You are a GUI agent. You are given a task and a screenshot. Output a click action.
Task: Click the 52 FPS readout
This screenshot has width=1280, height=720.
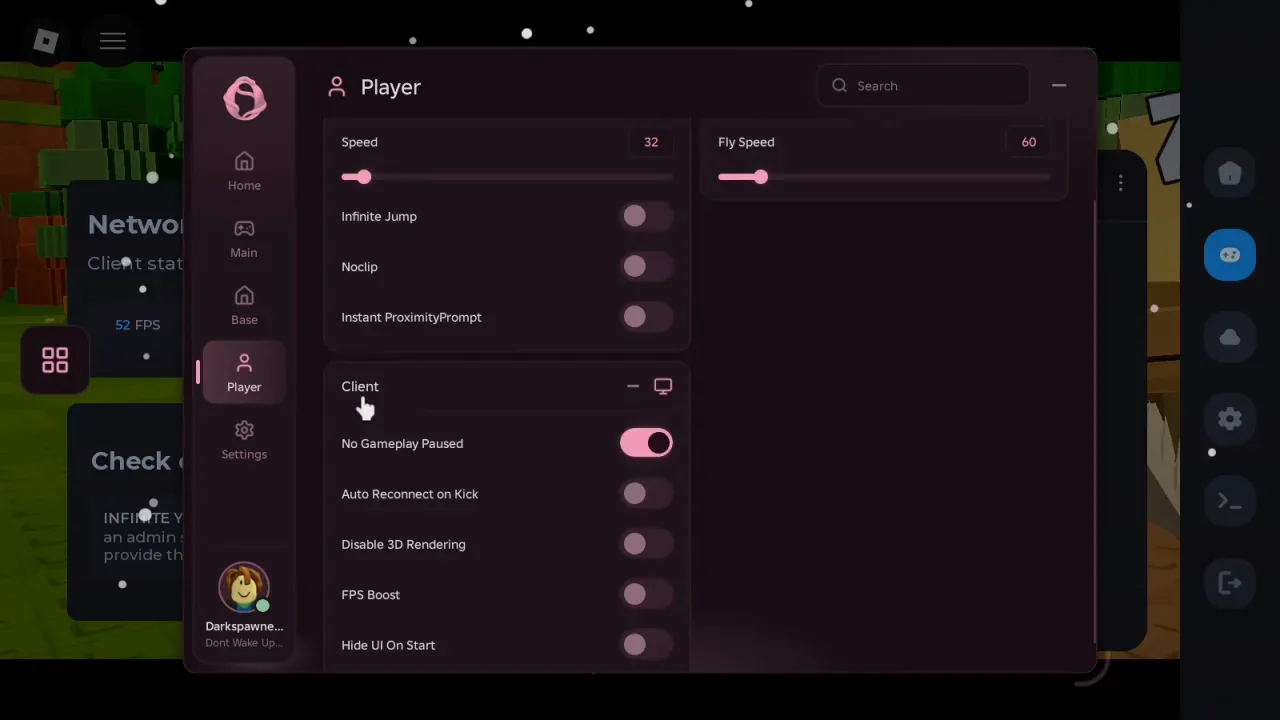[138, 325]
